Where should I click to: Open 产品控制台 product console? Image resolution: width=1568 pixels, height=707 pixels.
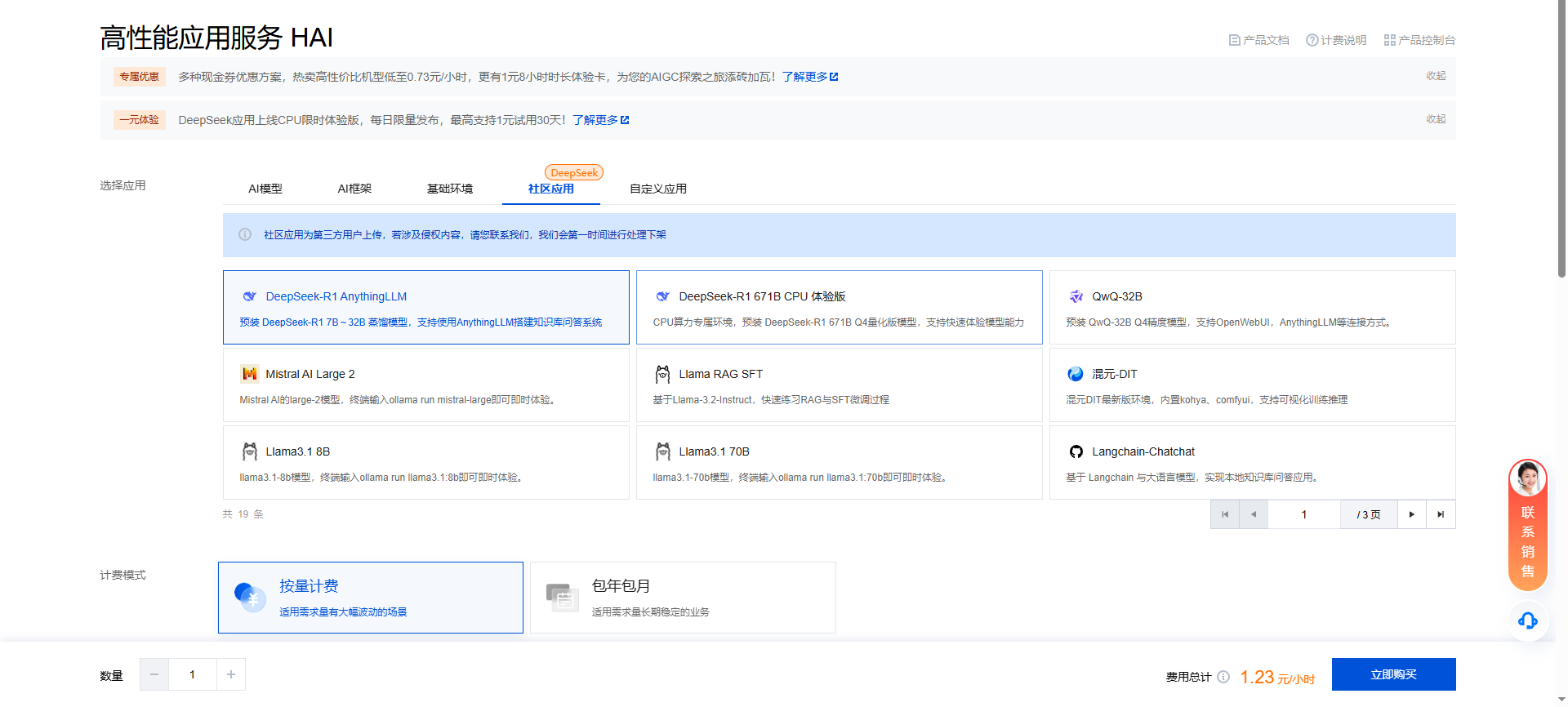[x=1419, y=40]
